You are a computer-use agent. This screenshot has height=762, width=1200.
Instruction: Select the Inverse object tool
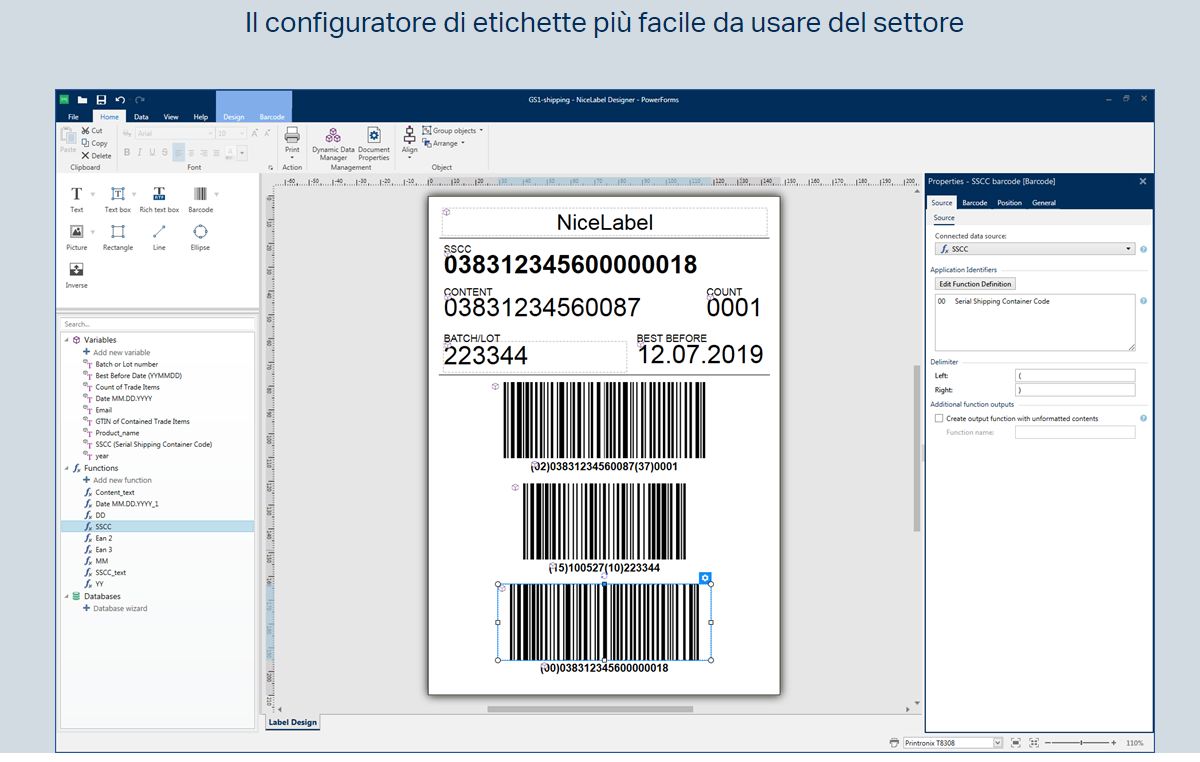pyautogui.click(x=76, y=271)
